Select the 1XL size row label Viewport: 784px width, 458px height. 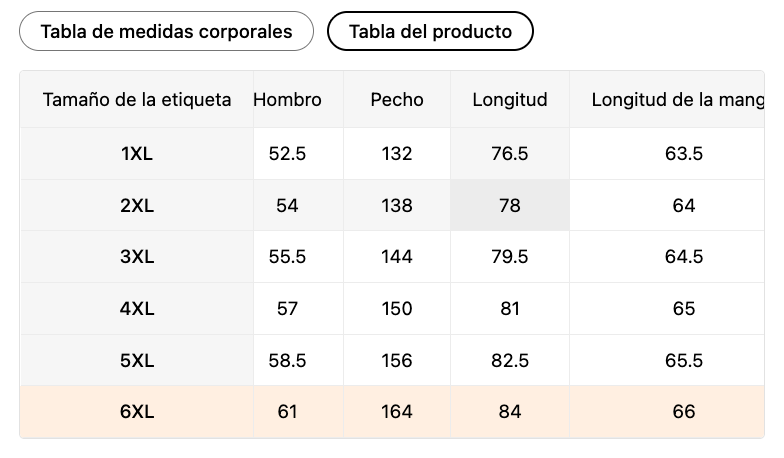137,154
